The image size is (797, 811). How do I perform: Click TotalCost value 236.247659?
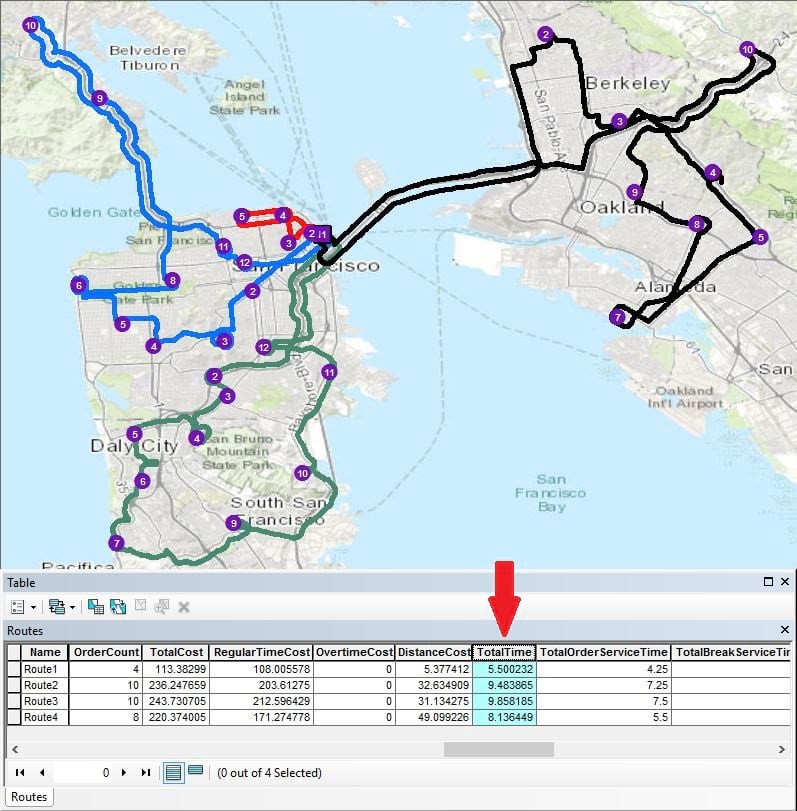(176, 685)
